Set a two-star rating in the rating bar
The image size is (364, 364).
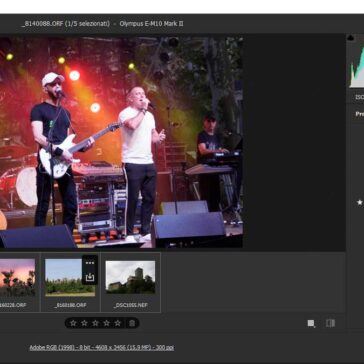point(84,323)
